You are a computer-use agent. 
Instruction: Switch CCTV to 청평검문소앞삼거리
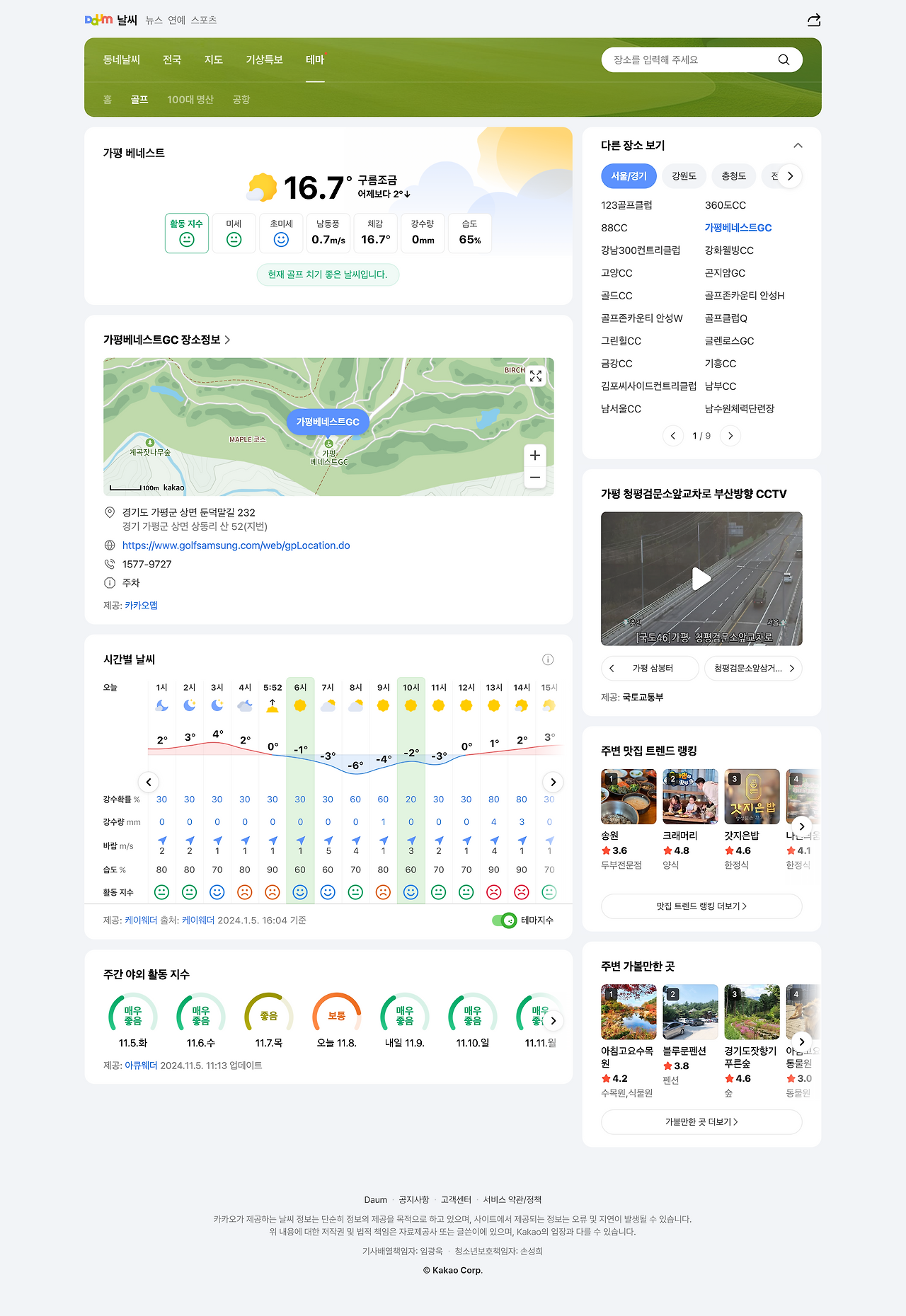pyautogui.click(x=753, y=669)
